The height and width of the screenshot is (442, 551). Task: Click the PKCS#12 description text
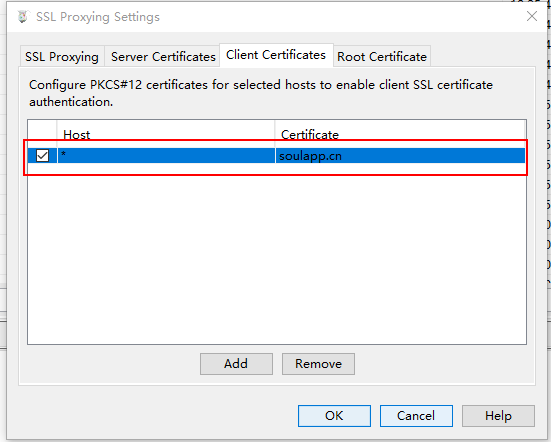pyautogui.click(x=261, y=93)
